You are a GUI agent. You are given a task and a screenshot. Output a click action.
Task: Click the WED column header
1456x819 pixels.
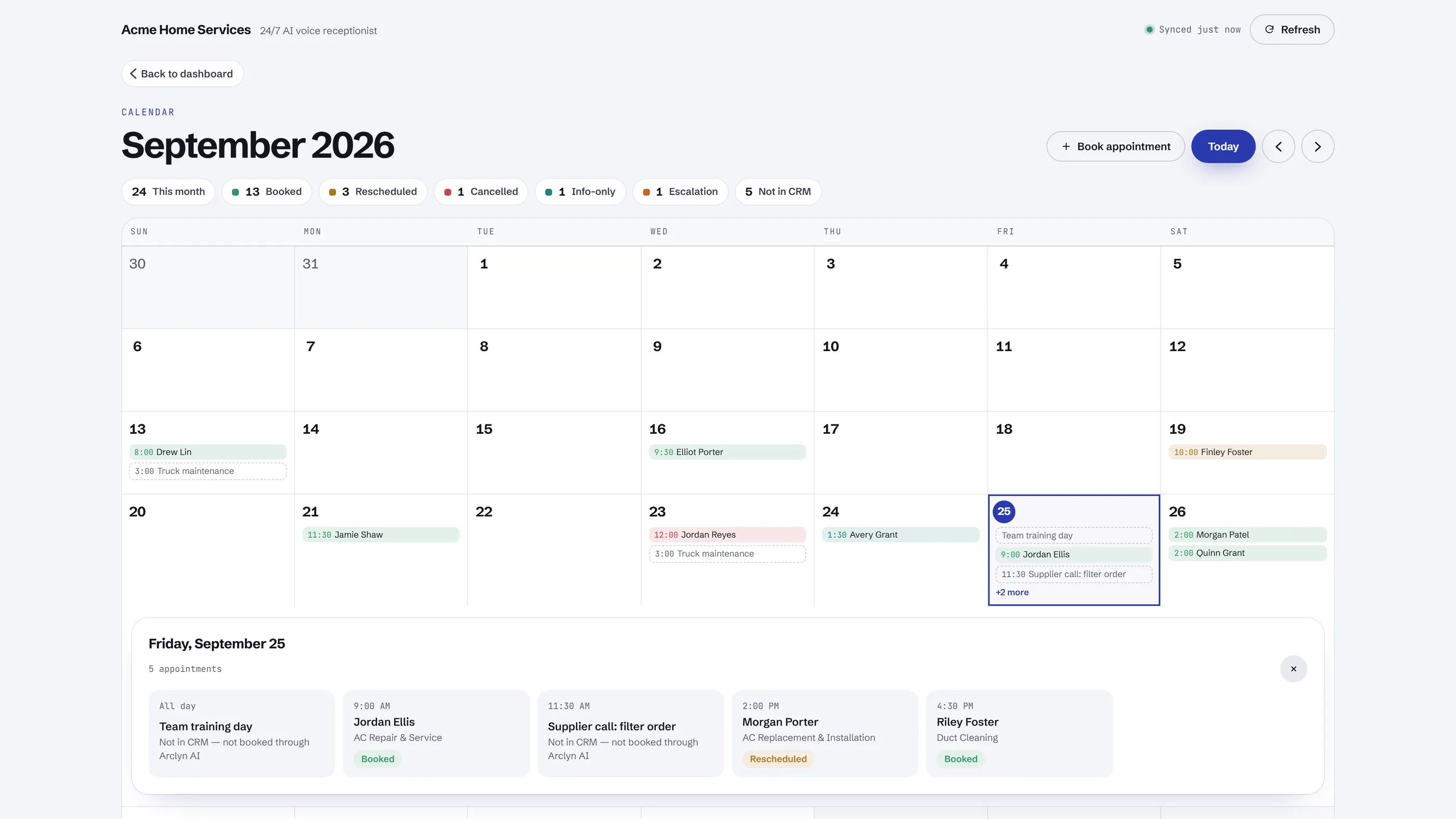(x=659, y=232)
